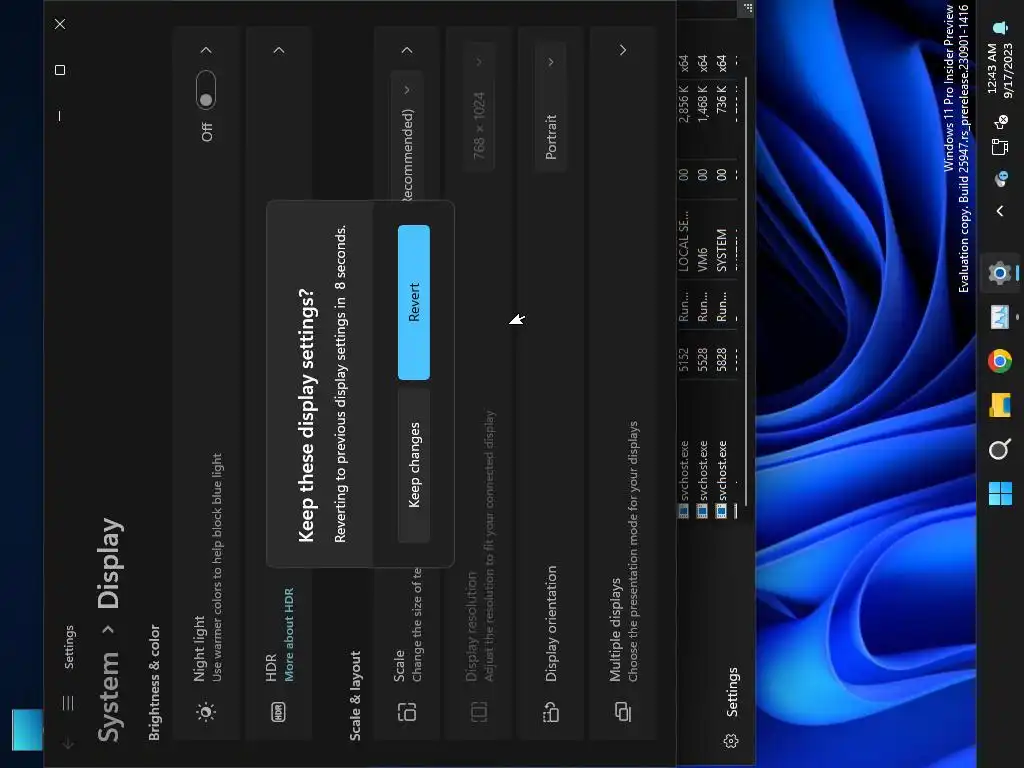This screenshot has width=1024, height=768.
Task: Click the Display resolution row icon
Action: point(479,711)
